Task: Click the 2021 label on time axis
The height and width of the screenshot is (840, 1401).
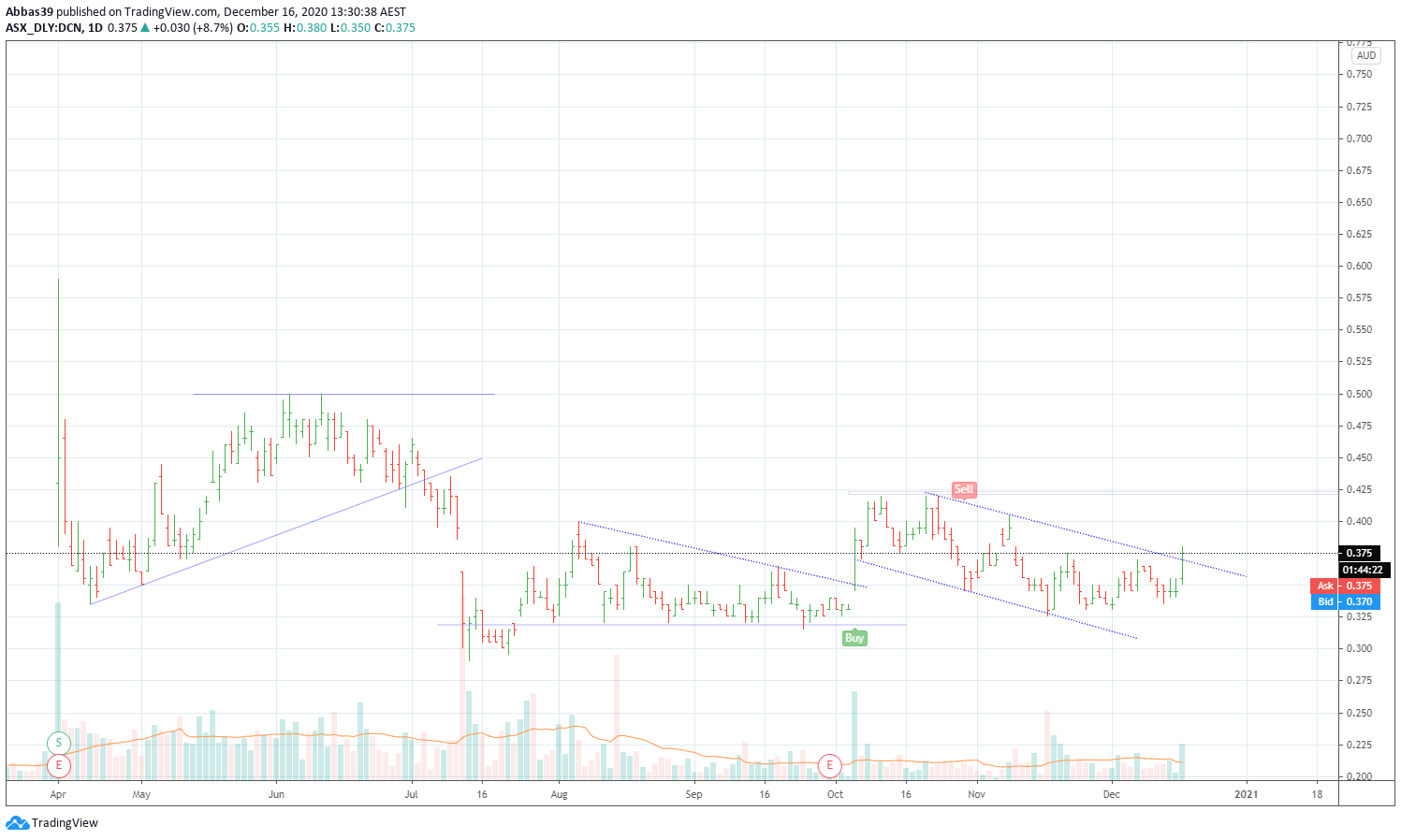Action: pyautogui.click(x=1246, y=794)
